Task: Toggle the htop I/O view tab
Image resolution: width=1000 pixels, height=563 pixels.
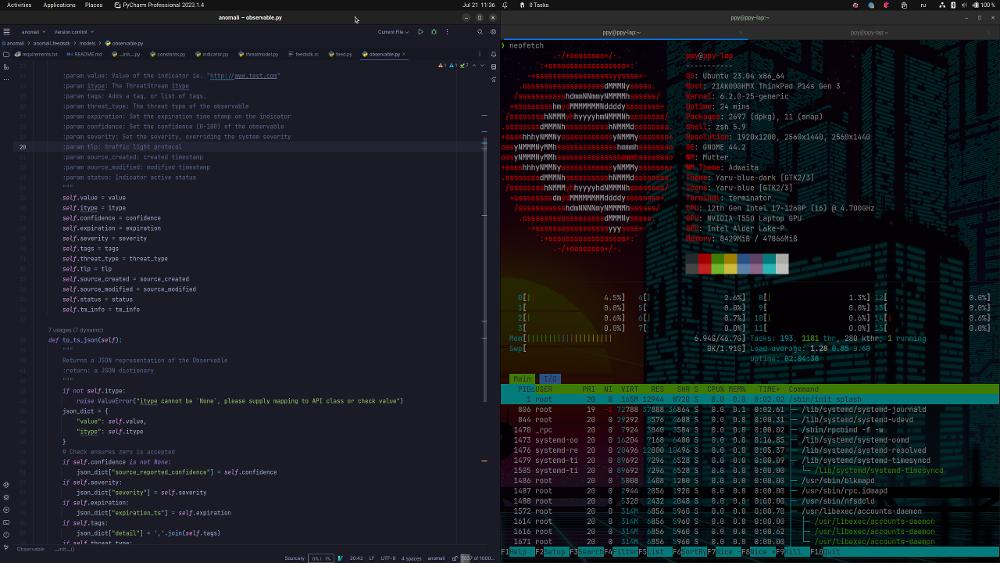Action: pyautogui.click(x=550, y=379)
